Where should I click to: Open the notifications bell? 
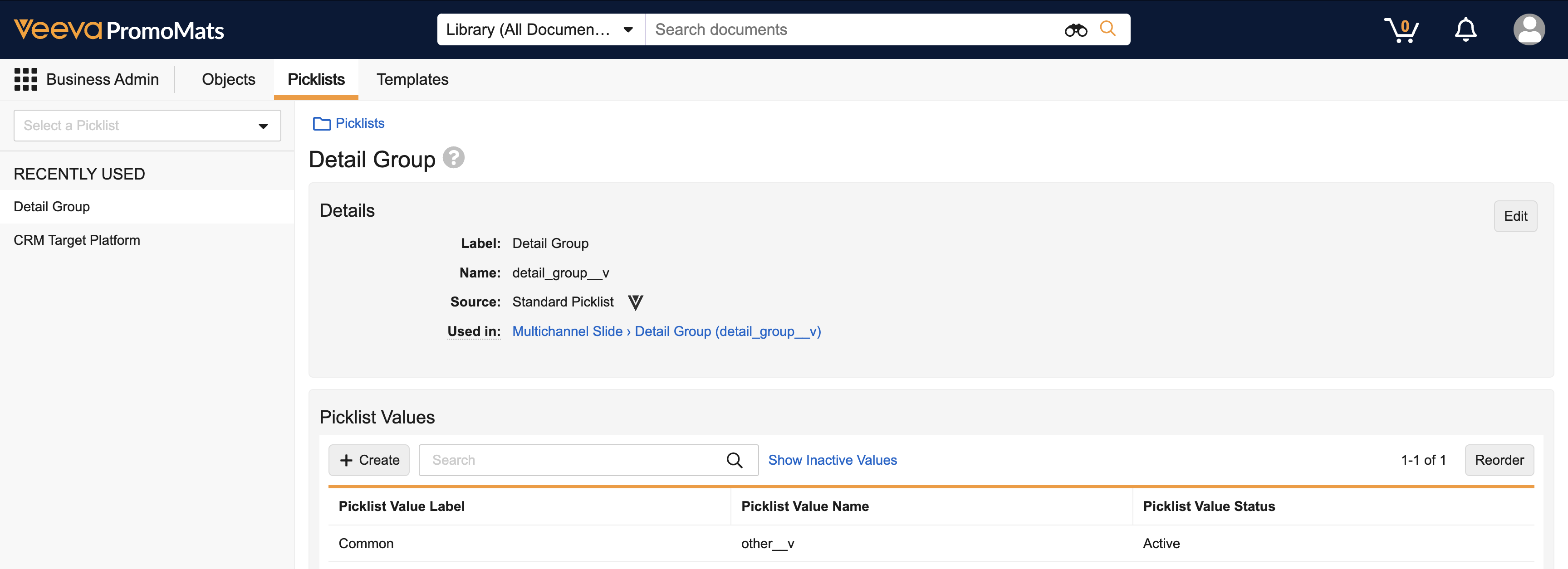[x=1465, y=29]
